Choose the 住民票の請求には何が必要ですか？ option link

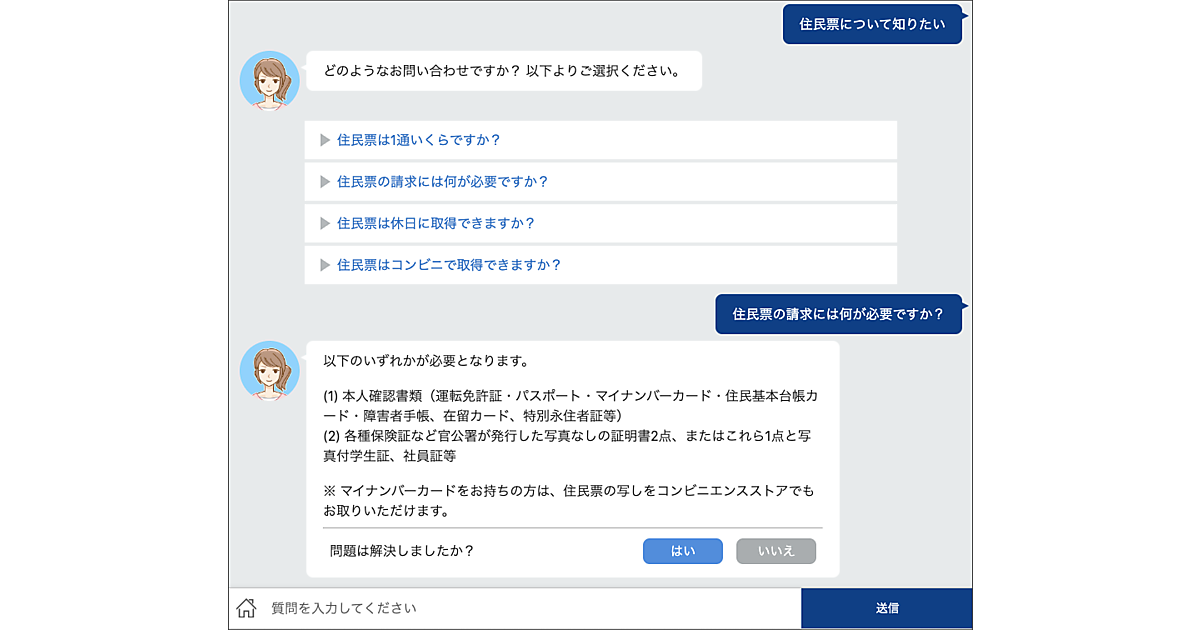coord(443,182)
